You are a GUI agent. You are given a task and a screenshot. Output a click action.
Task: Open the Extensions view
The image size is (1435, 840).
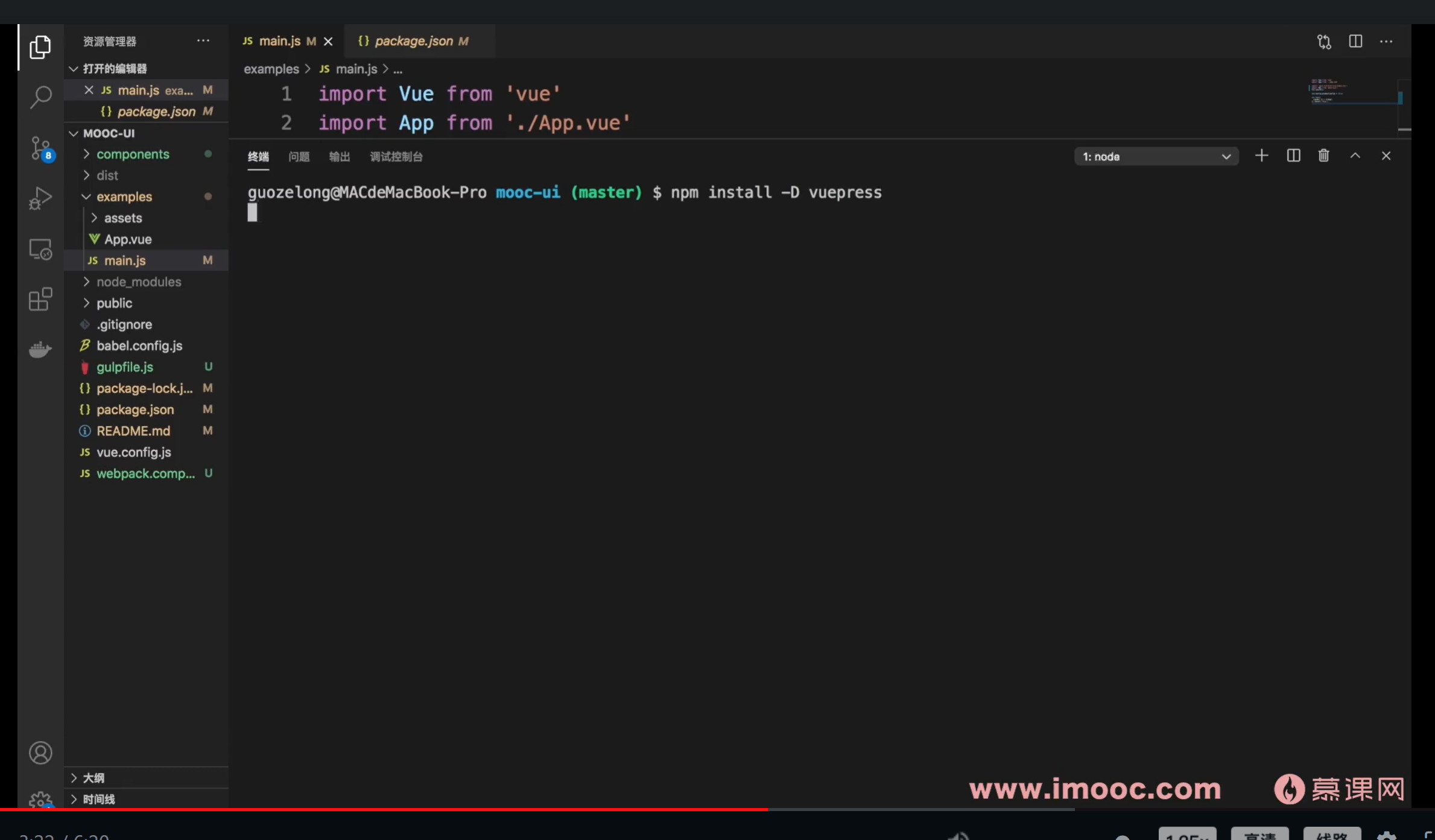40,299
